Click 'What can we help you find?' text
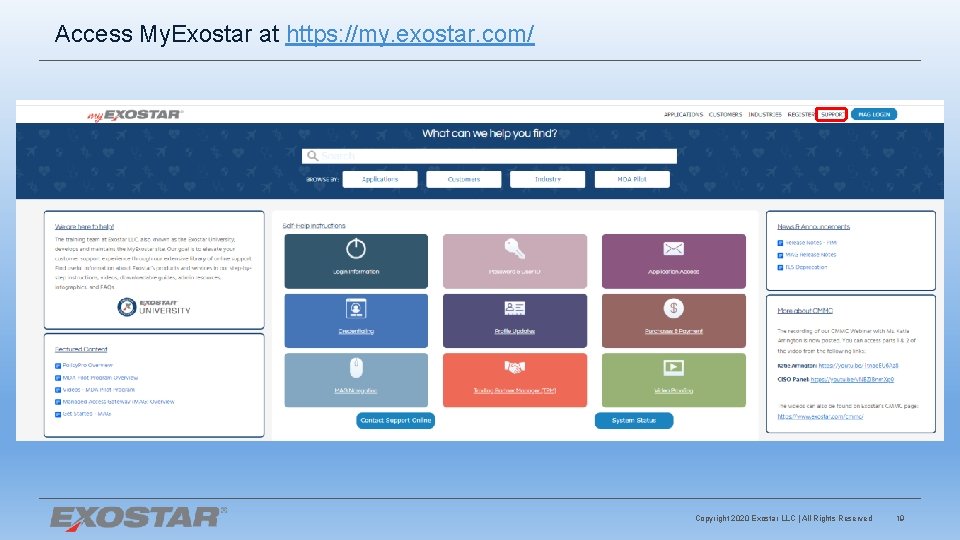Viewport: 960px width, 540px height. point(489,133)
